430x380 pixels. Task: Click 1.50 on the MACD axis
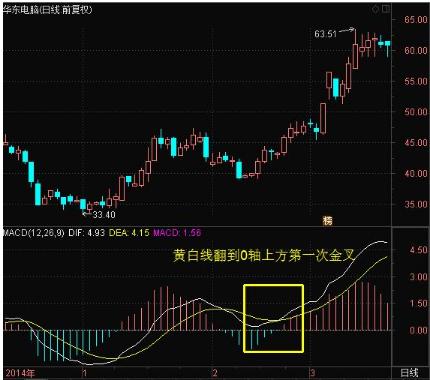418,304
